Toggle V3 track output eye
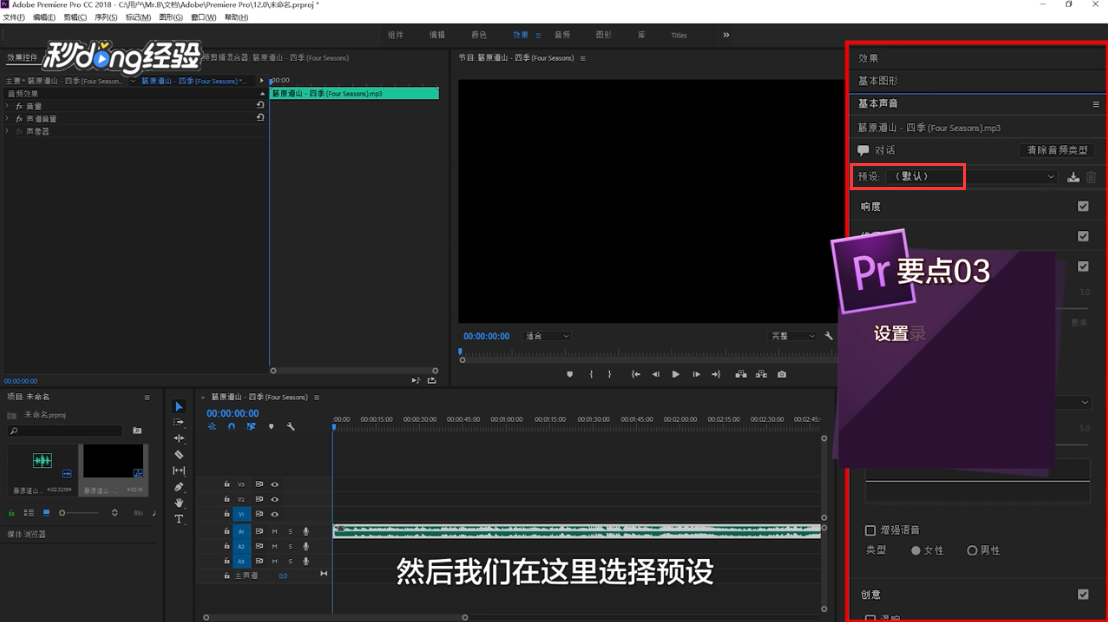1108x622 pixels. pyautogui.click(x=275, y=485)
